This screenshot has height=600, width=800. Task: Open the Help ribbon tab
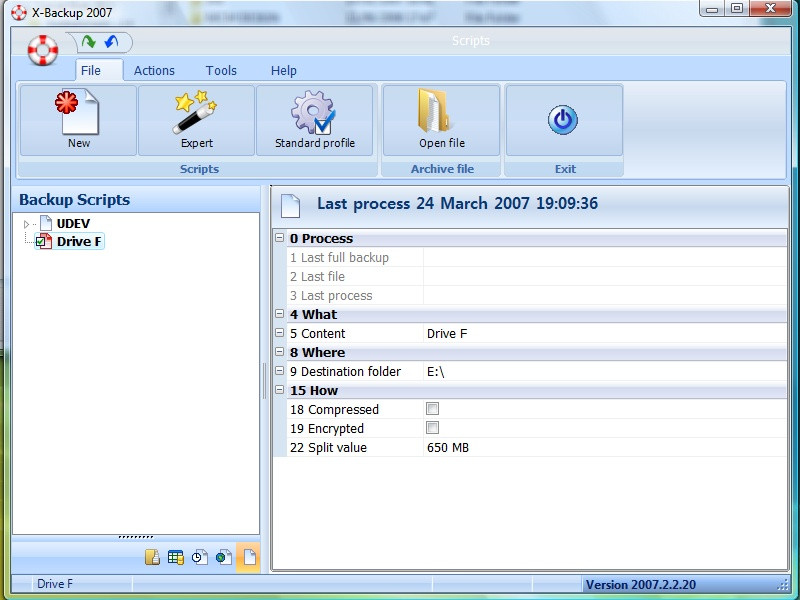click(284, 70)
